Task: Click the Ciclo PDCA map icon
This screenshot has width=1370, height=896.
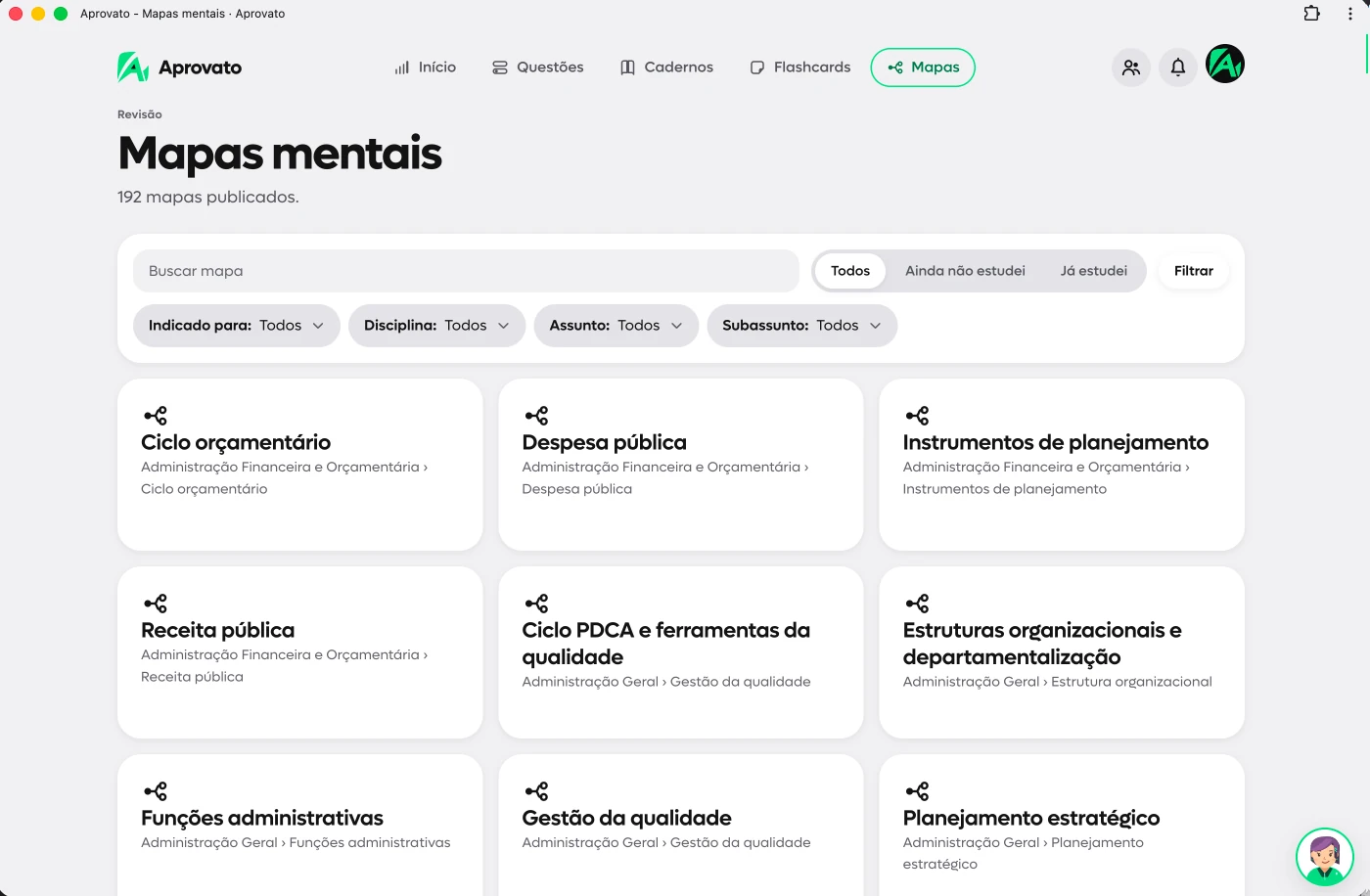Action: pyautogui.click(x=536, y=604)
